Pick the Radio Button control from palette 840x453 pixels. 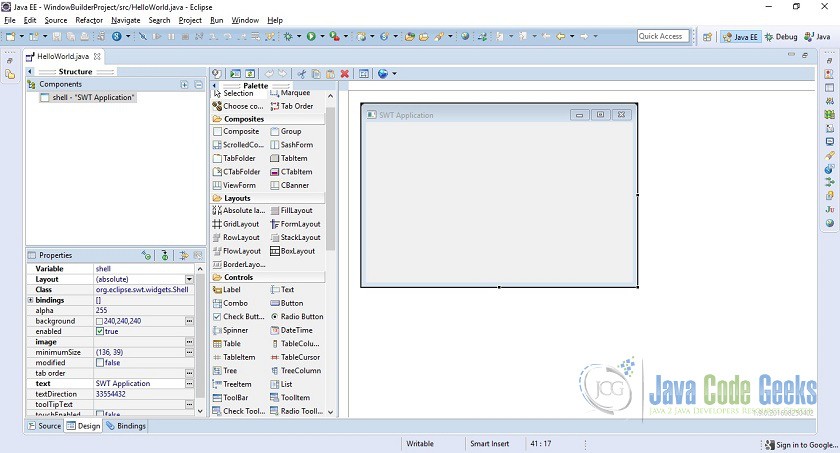point(297,317)
